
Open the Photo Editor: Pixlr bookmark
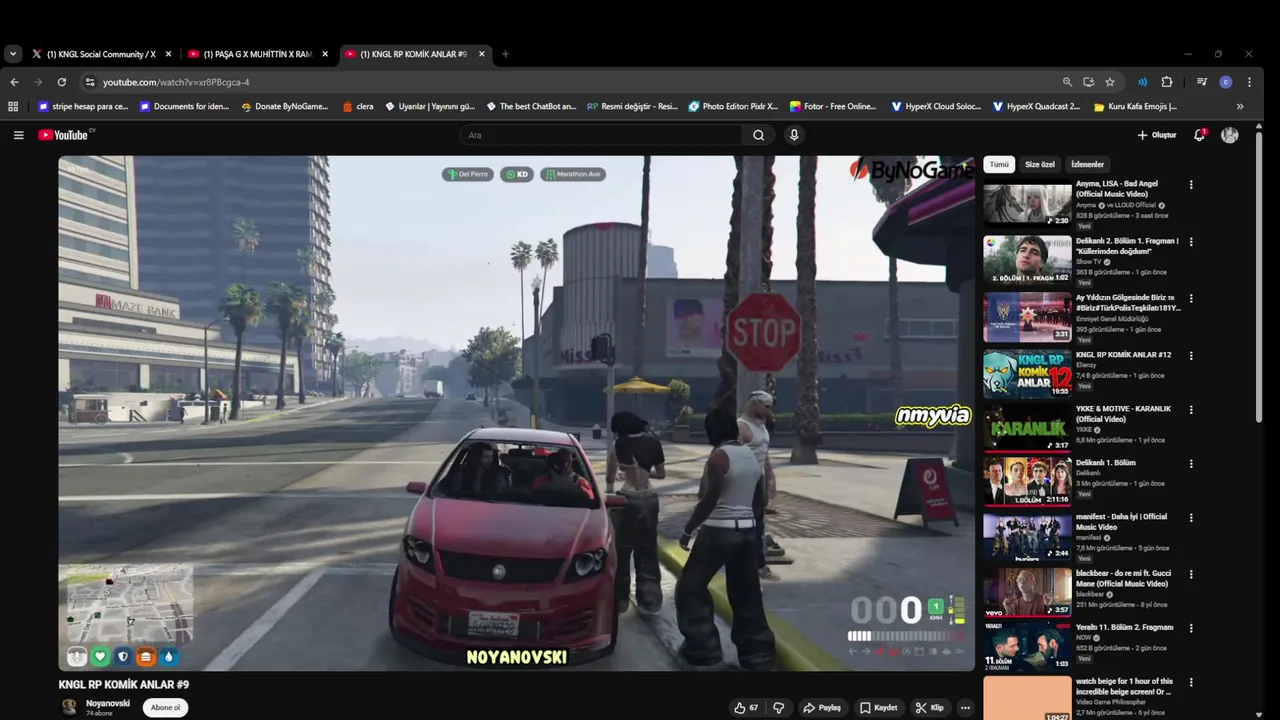tap(732, 106)
